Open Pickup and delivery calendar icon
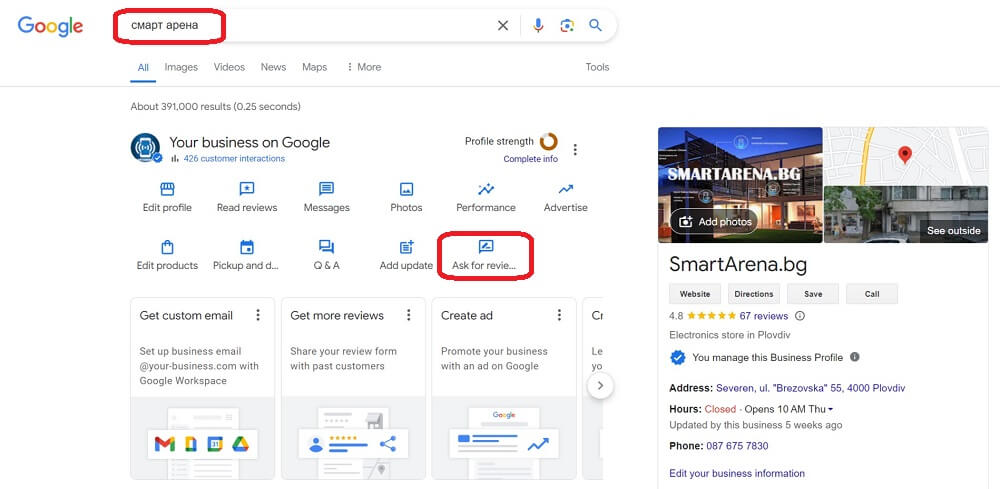The image size is (1000, 489). click(x=247, y=247)
